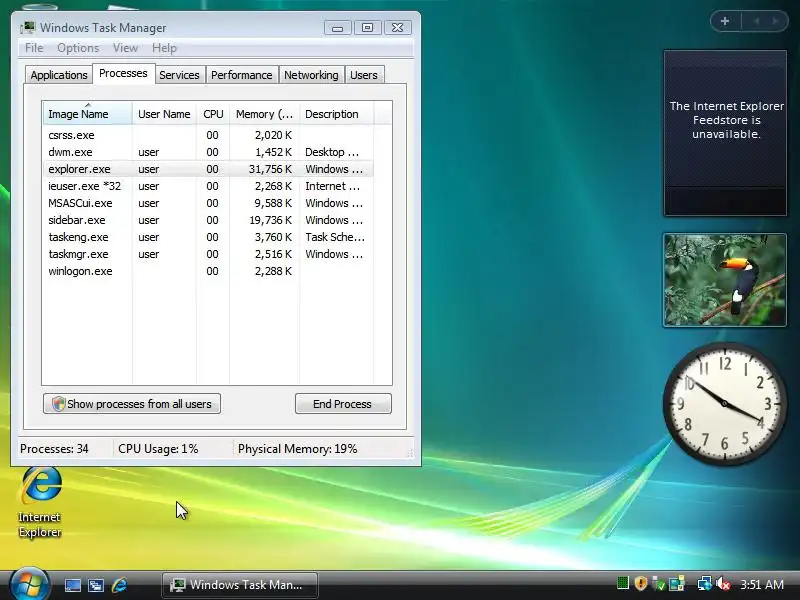Select the dwm.exe process row

(x=208, y=152)
